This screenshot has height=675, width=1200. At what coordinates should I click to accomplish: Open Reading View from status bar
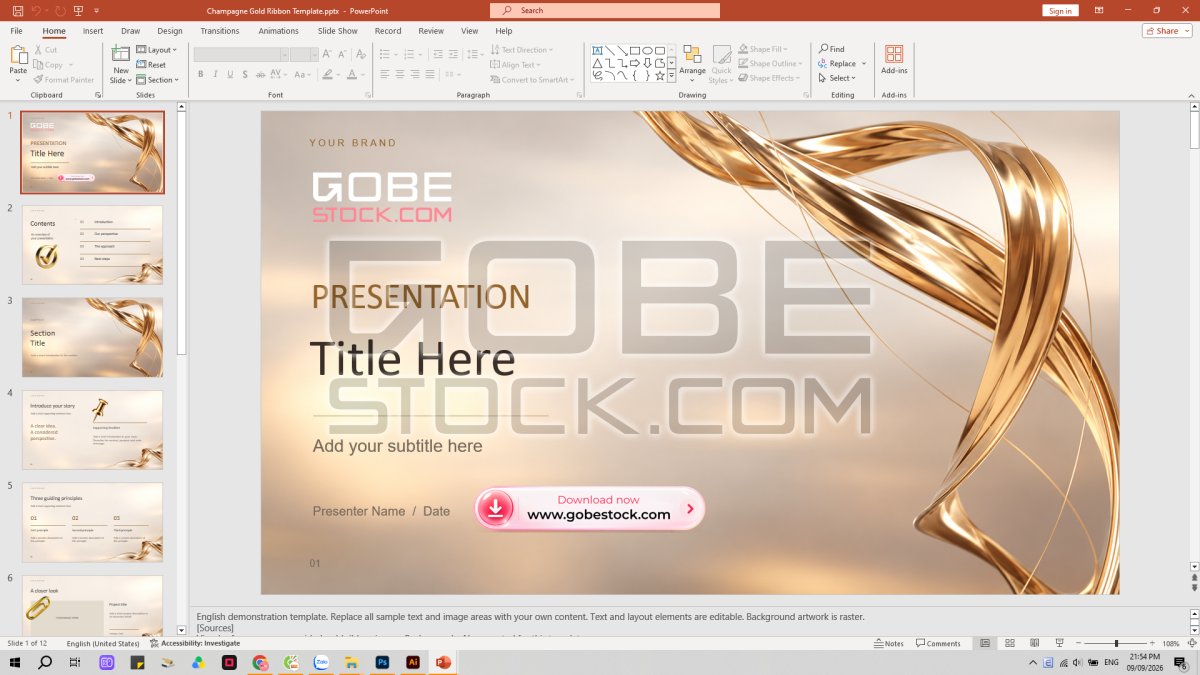(x=1034, y=643)
